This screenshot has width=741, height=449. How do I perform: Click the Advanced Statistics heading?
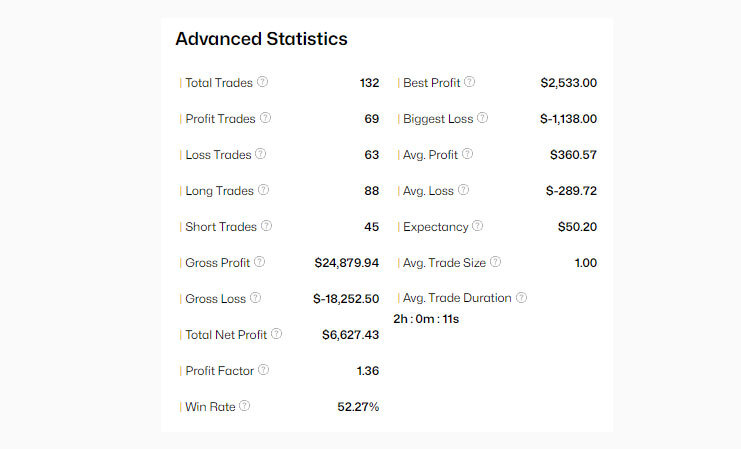tap(261, 39)
